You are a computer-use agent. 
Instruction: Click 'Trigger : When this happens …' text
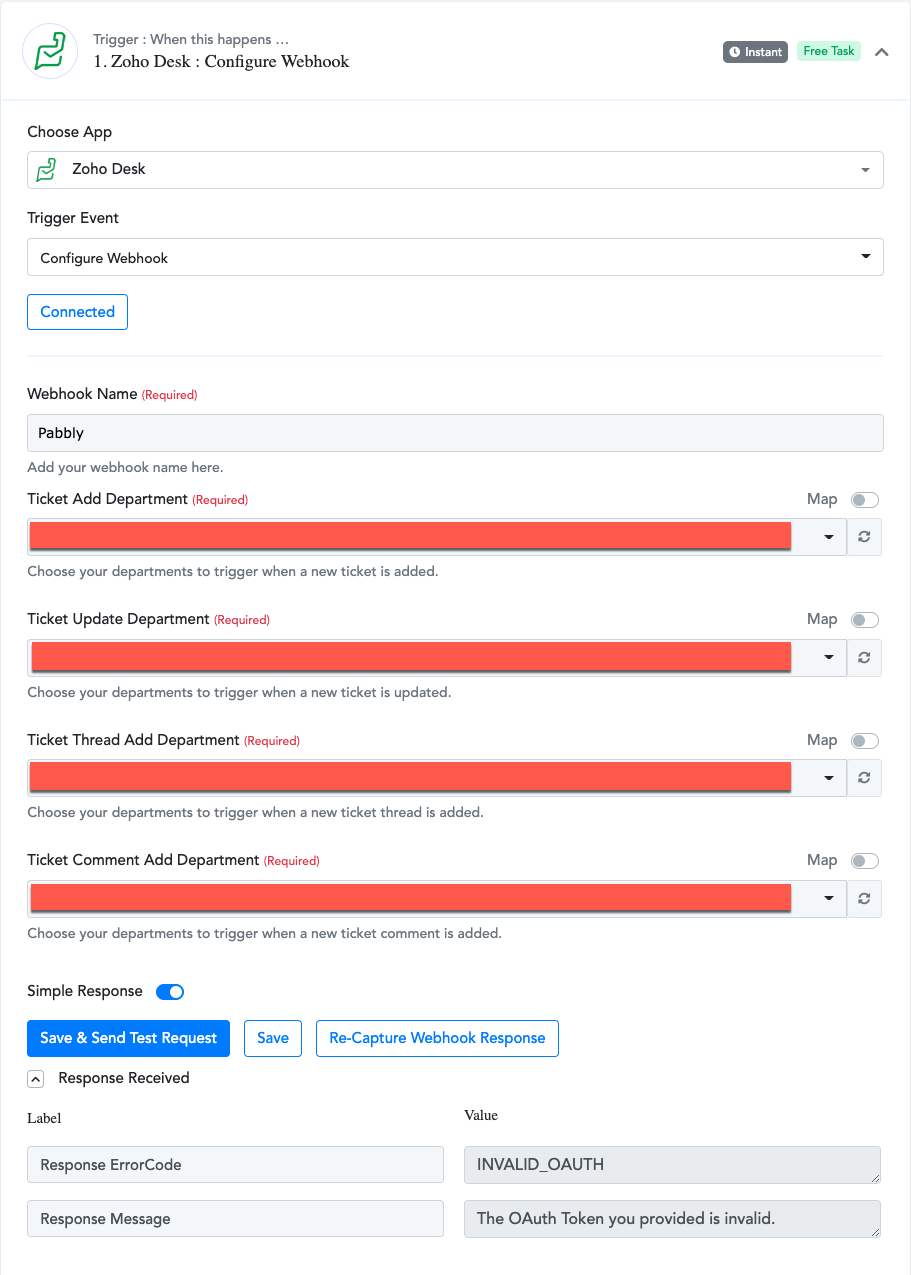point(191,39)
